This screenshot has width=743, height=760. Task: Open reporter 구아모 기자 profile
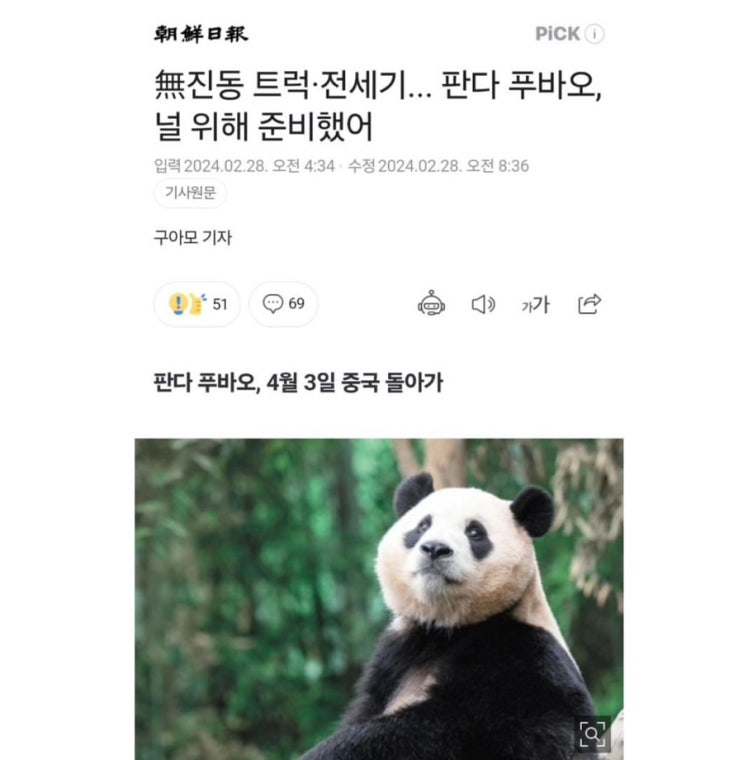[x=193, y=238]
